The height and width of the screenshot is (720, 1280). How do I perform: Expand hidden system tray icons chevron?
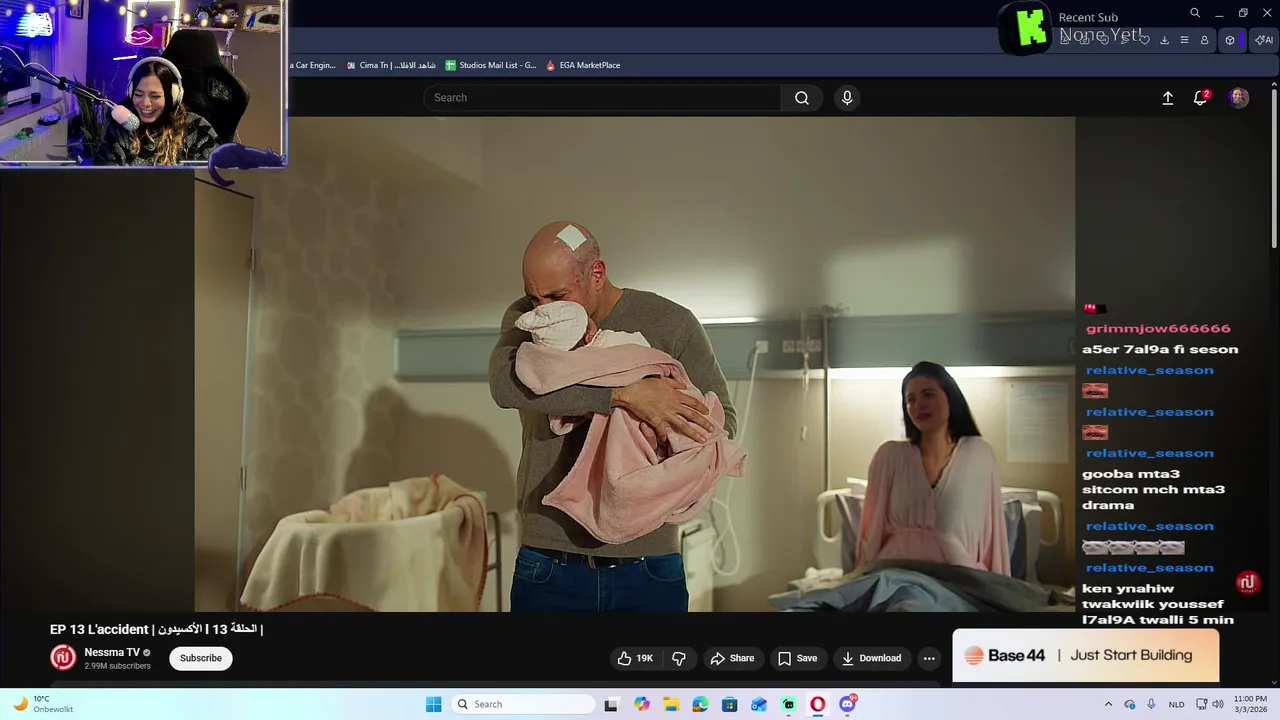1108,704
